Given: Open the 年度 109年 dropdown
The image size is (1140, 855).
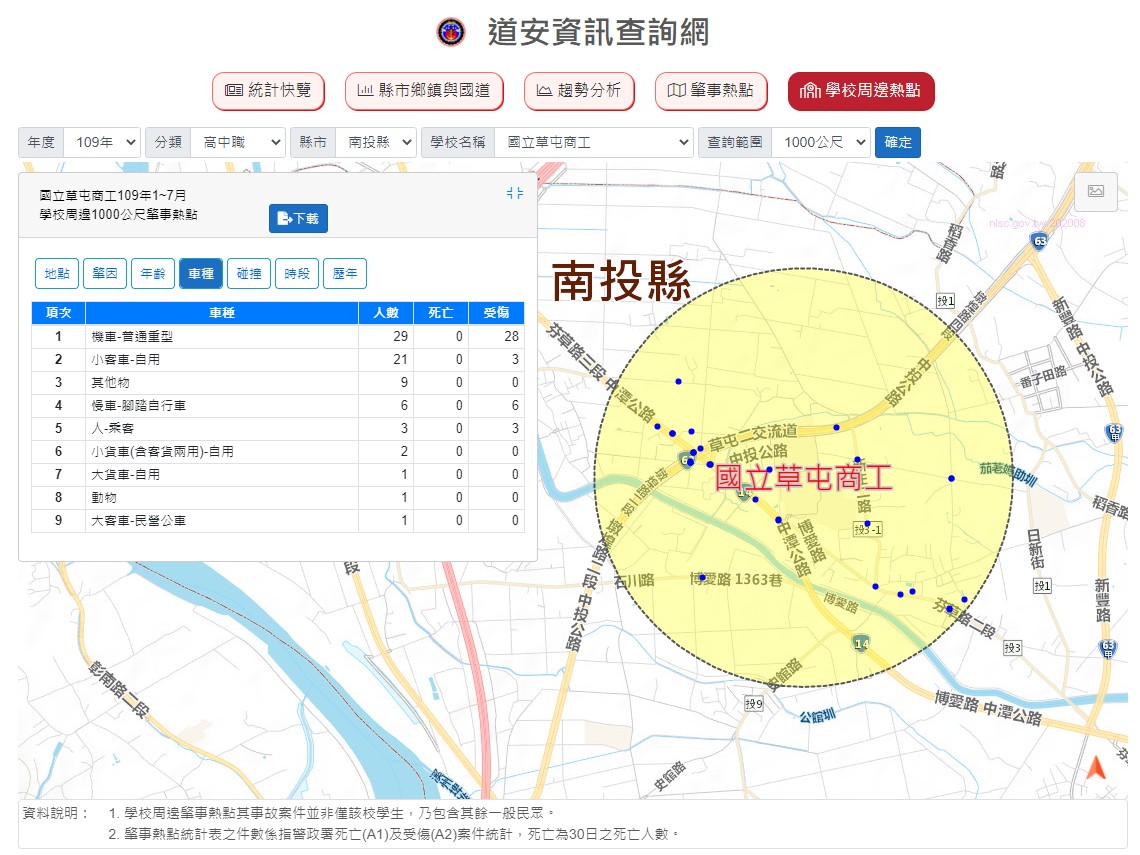Looking at the screenshot, I should tap(102, 142).
